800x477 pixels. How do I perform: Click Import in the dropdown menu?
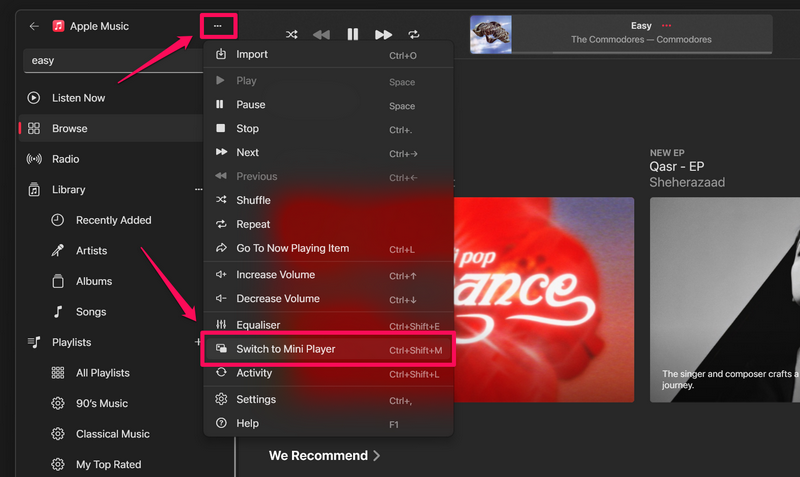[252, 55]
